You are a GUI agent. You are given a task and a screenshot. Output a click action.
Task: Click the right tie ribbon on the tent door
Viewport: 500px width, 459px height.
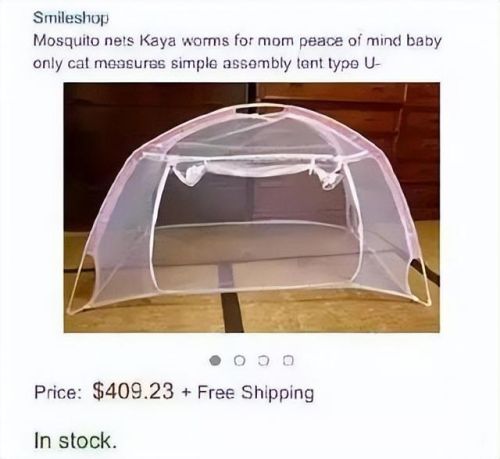click(327, 175)
